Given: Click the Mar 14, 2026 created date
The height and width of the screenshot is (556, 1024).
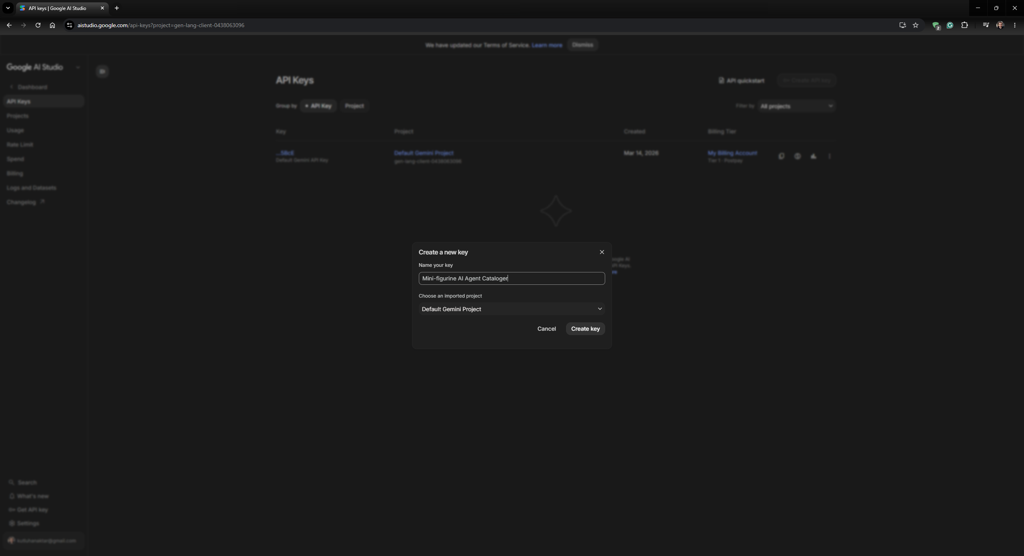Looking at the screenshot, I should pos(641,153).
